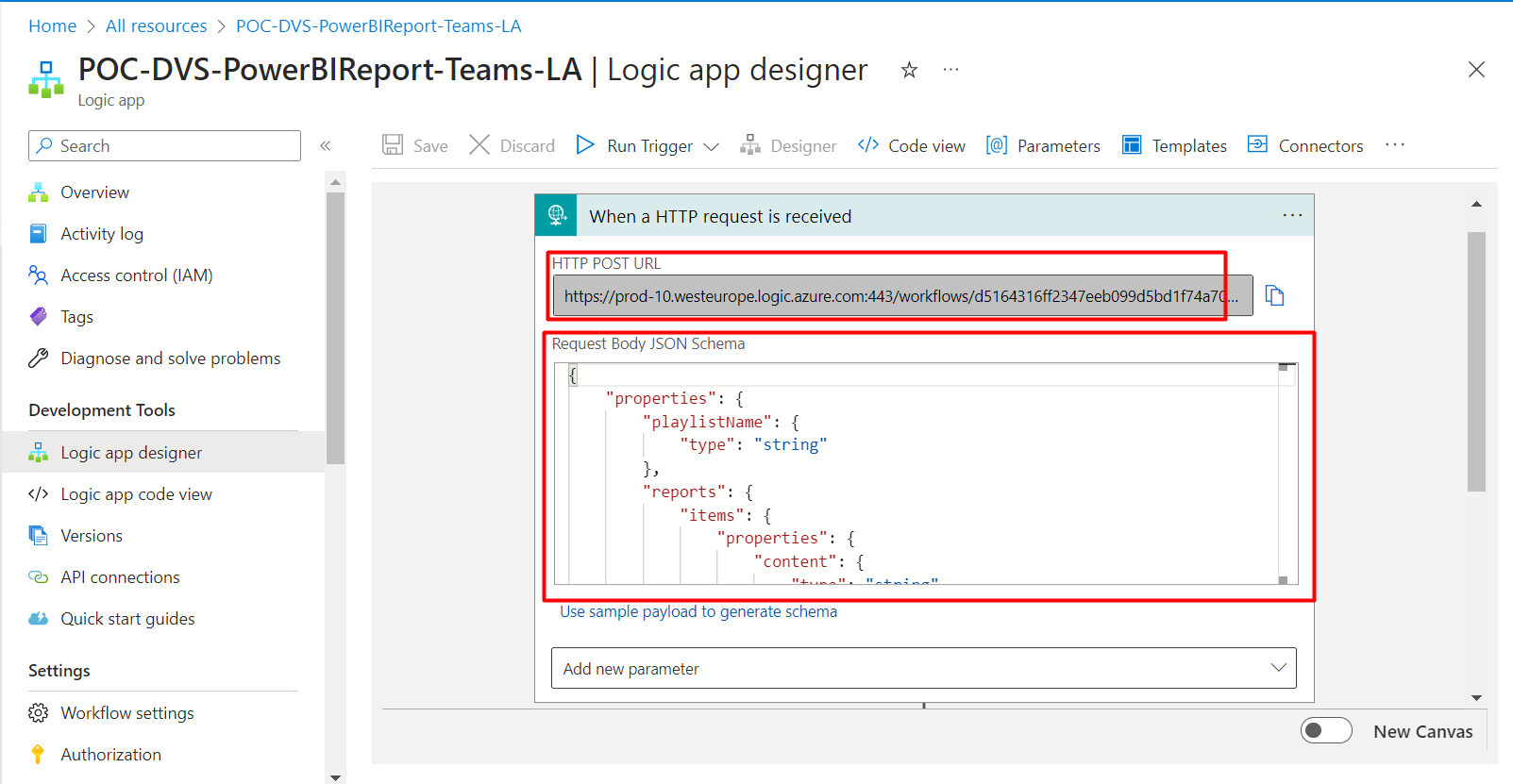Viewport: 1513px width, 784px height.
Task: Open the Parameters pane
Action: (x=1043, y=145)
